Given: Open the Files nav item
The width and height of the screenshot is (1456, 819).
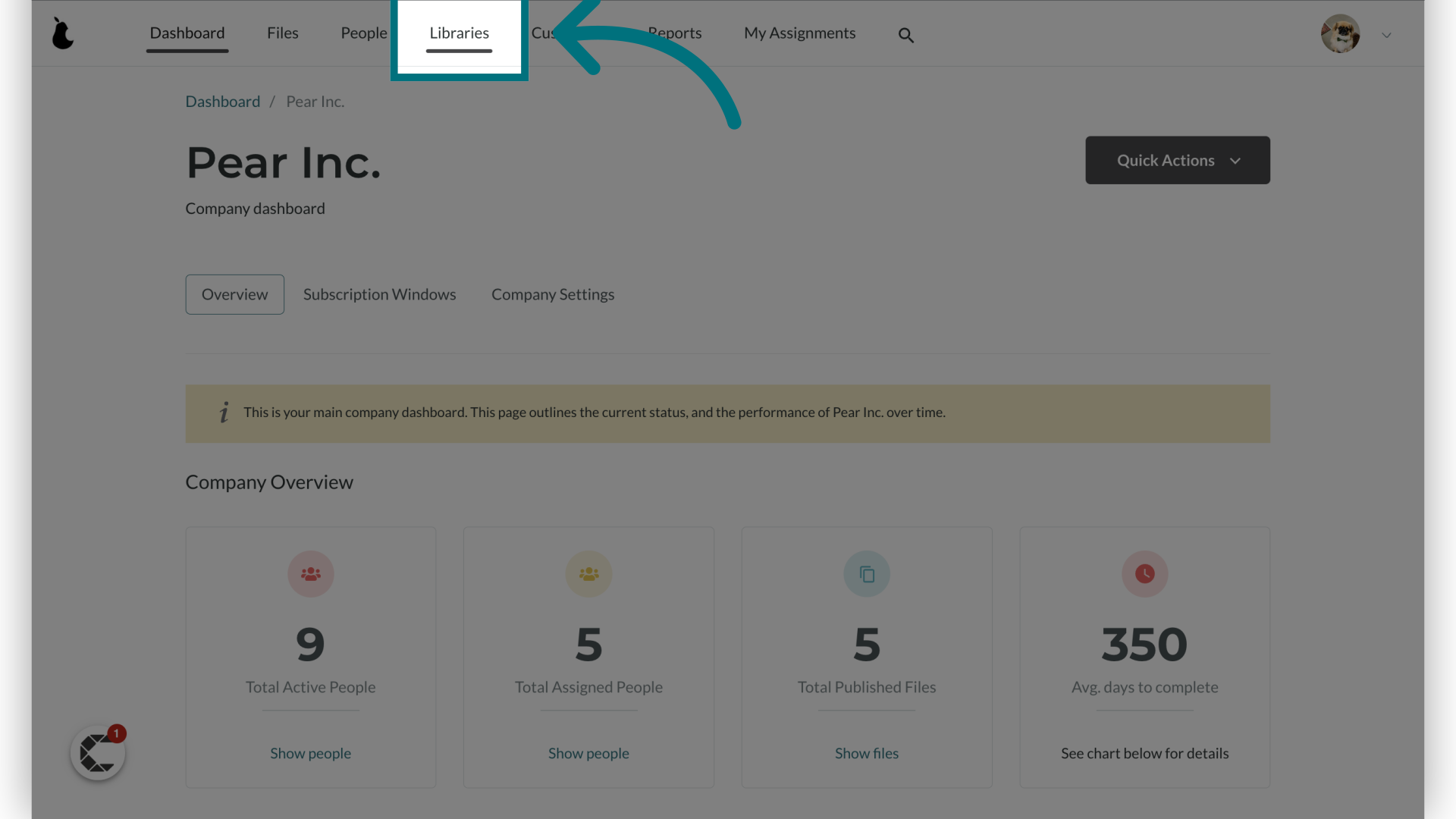Looking at the screenshot, I should click(x=282, y=33).
